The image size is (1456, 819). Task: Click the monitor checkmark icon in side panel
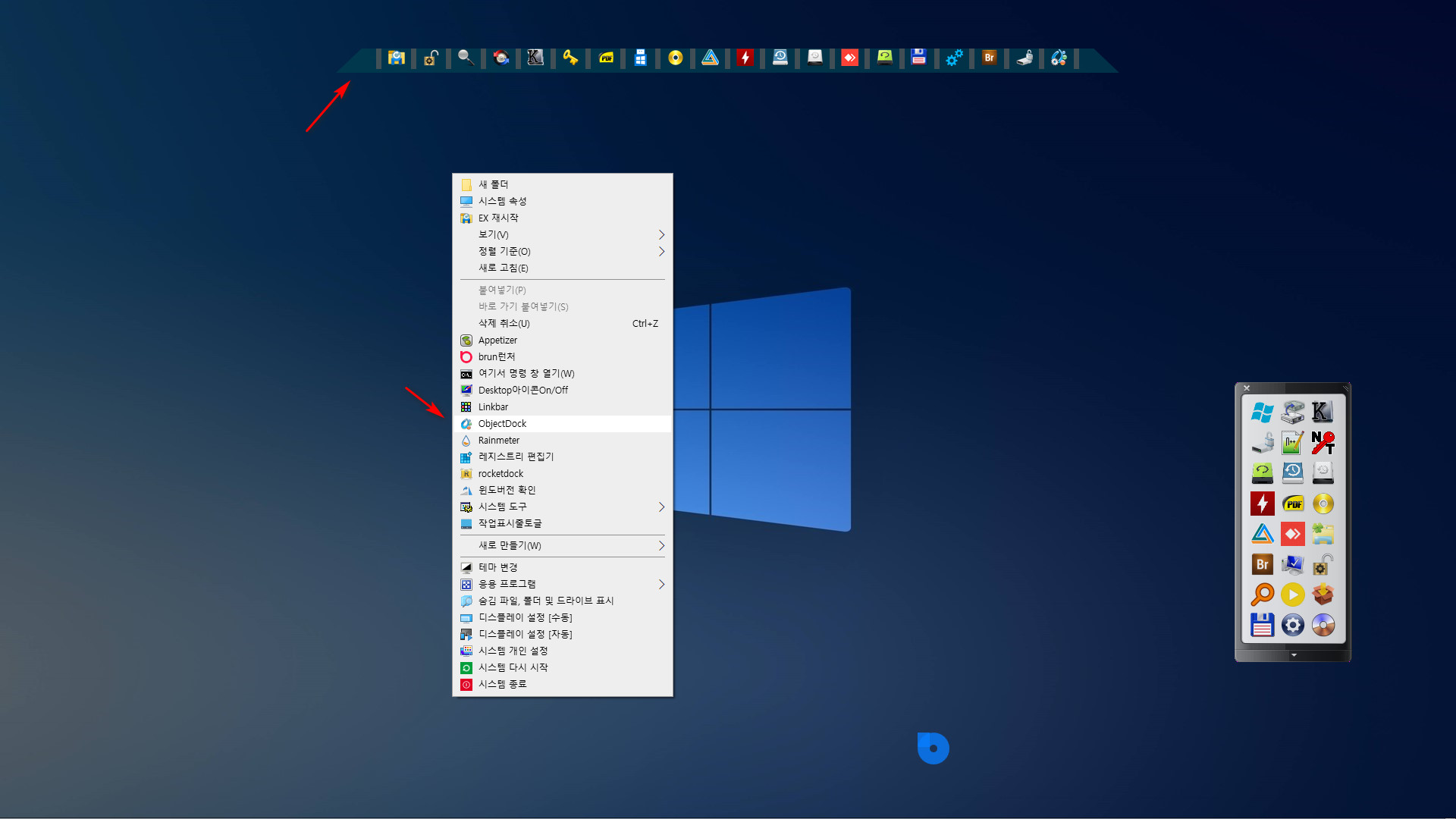1293,564
